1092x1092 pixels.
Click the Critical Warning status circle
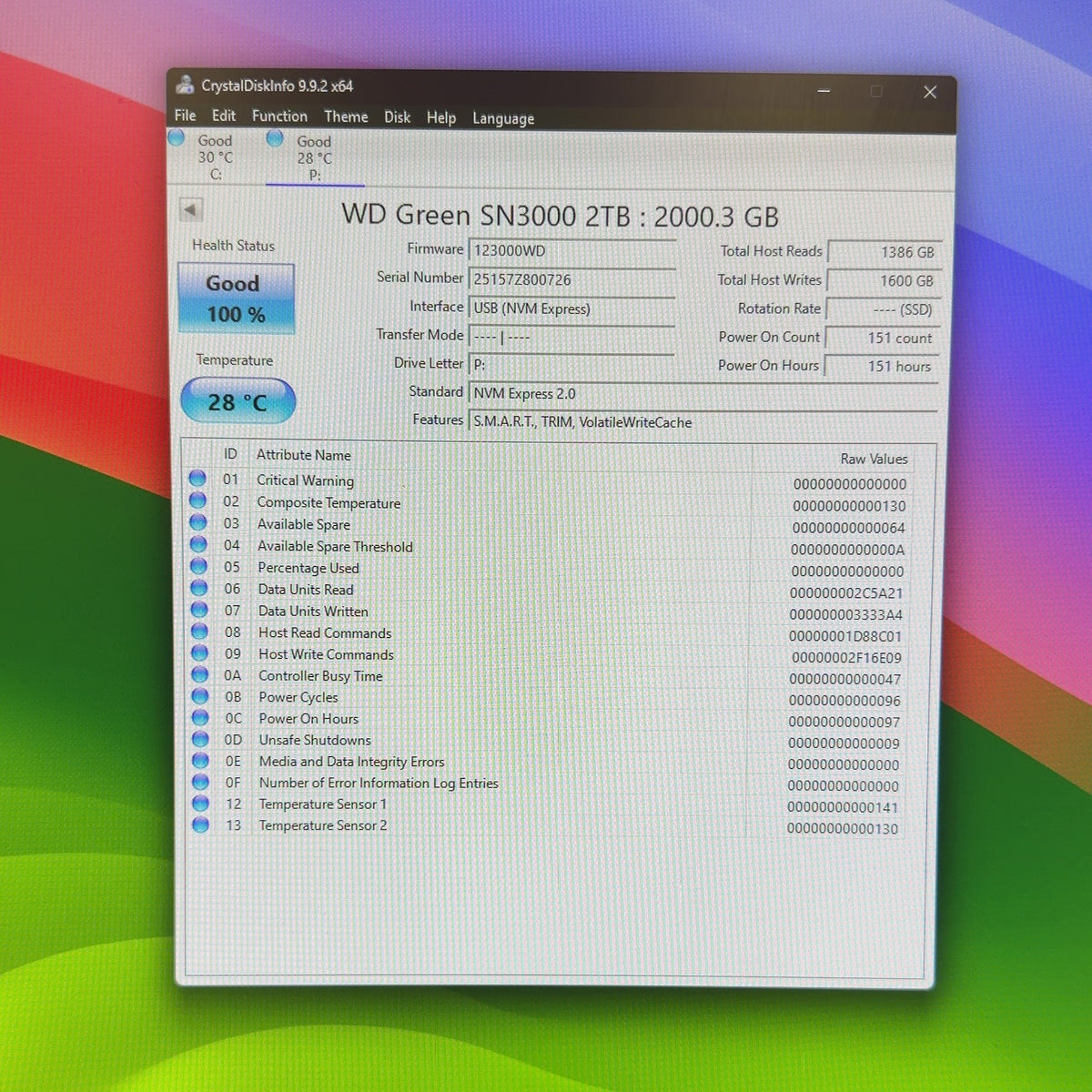(197, 478)
